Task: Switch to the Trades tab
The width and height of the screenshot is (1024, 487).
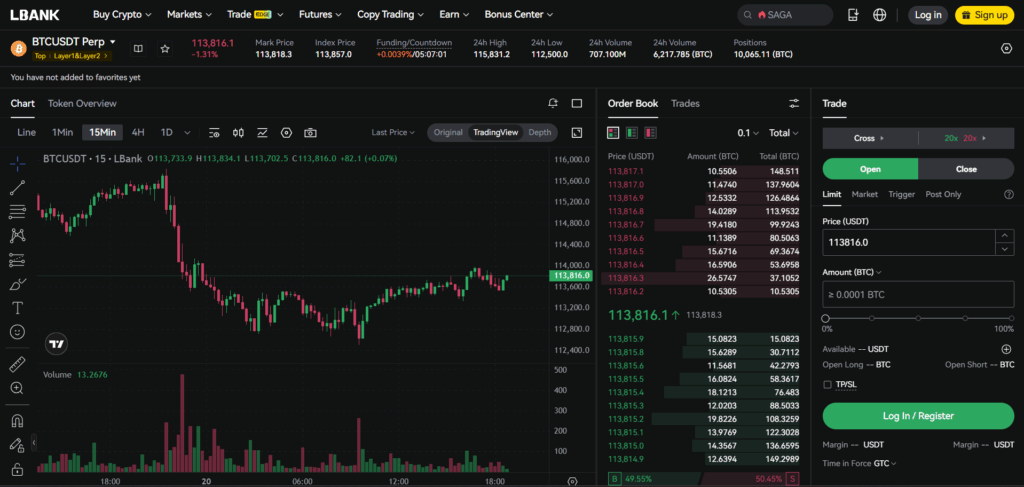Action: (685, 103)
